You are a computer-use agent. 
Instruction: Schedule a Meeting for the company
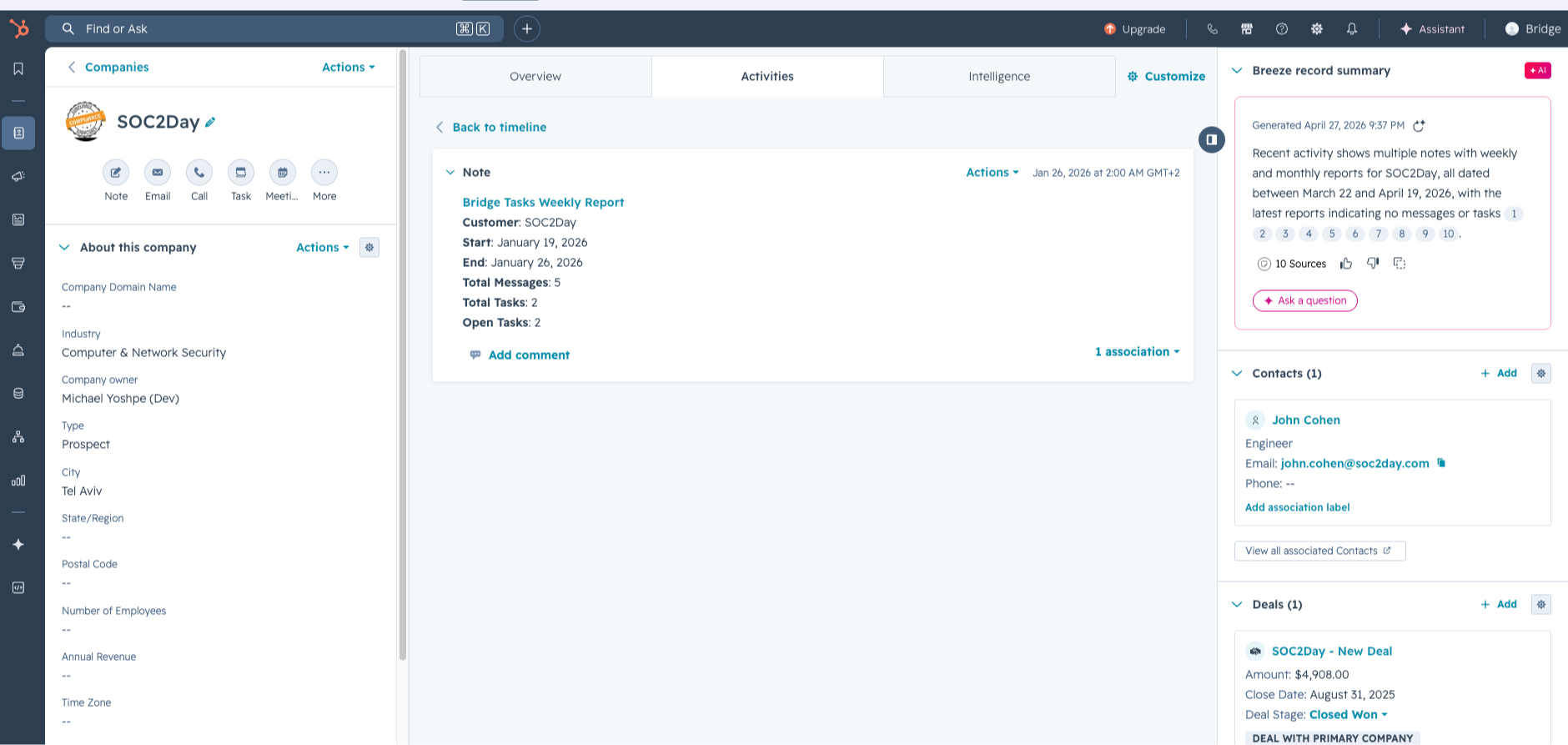point(283,173)
